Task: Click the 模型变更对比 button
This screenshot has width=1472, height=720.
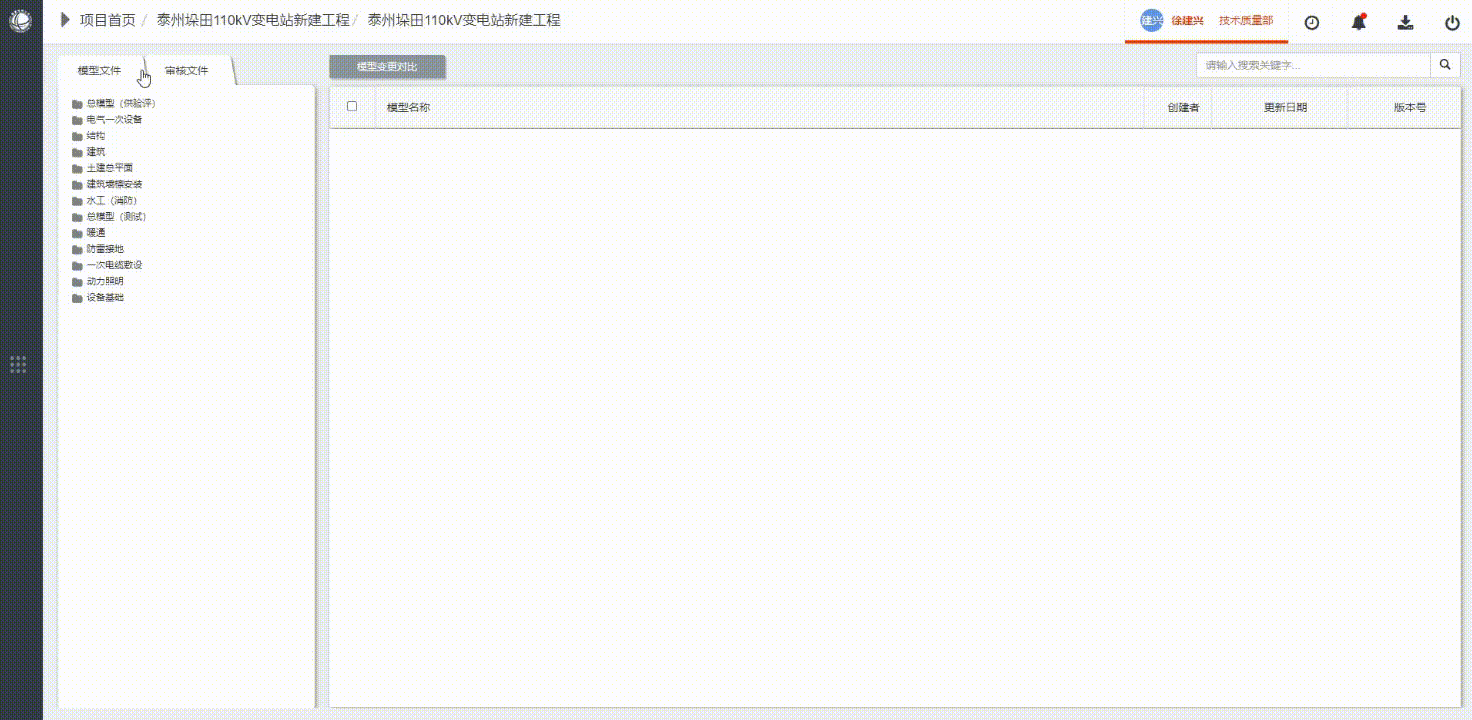Action: coord(387,67)
